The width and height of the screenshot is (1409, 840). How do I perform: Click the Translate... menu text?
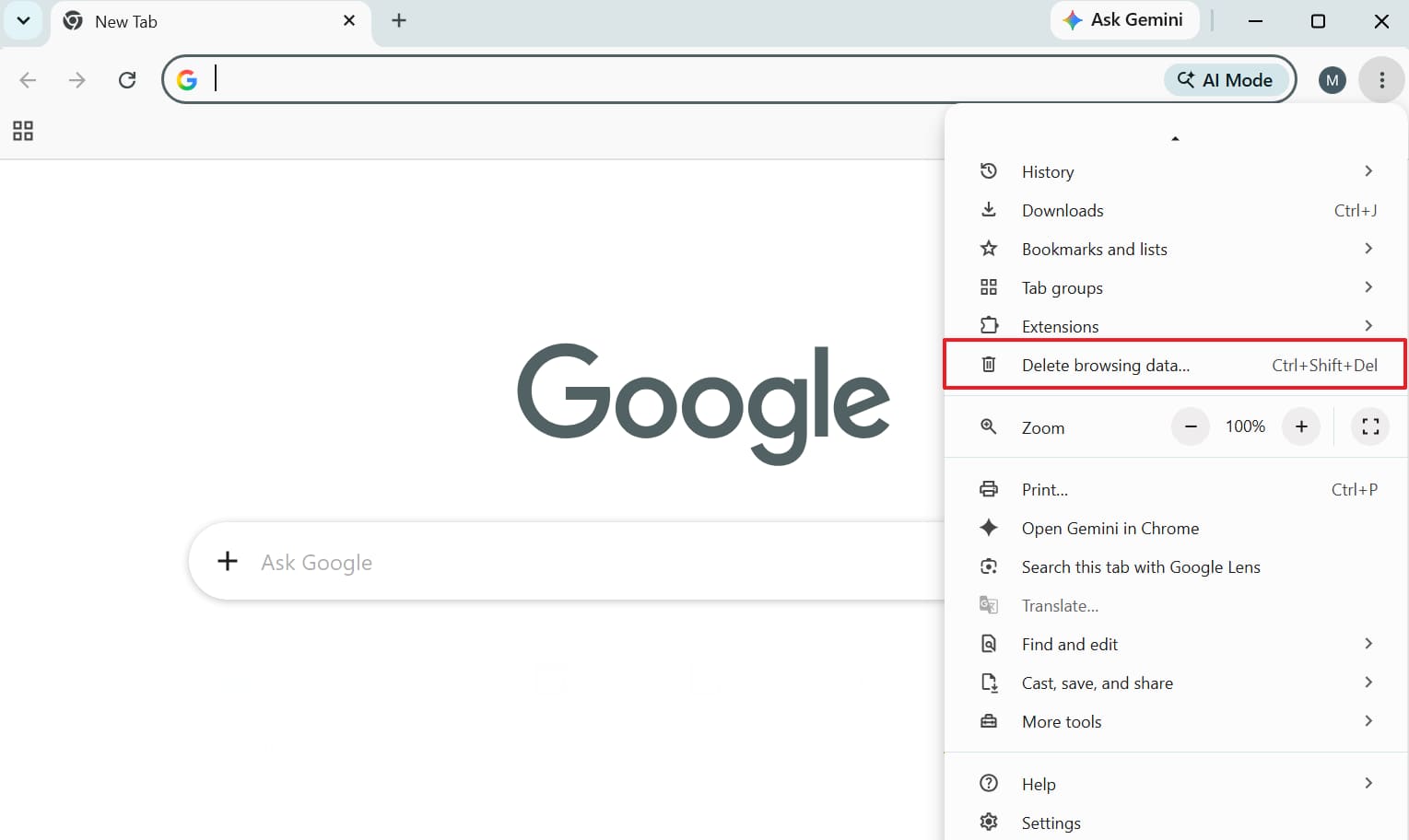pos(1060,605)
